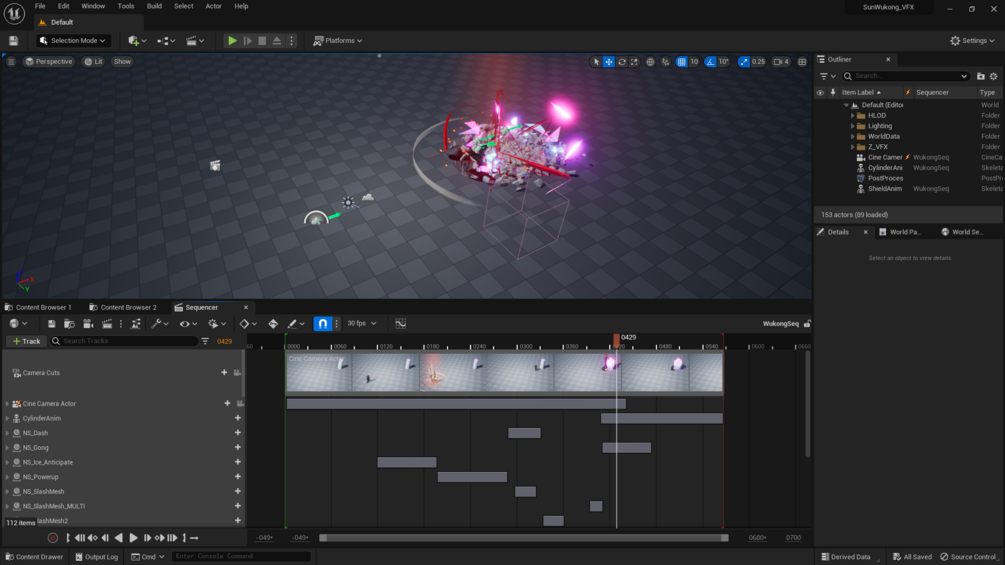The width and height of the screenshot is (1005, 565).
Task: Toggle world/local coordinate system globe
Action: 651,62
